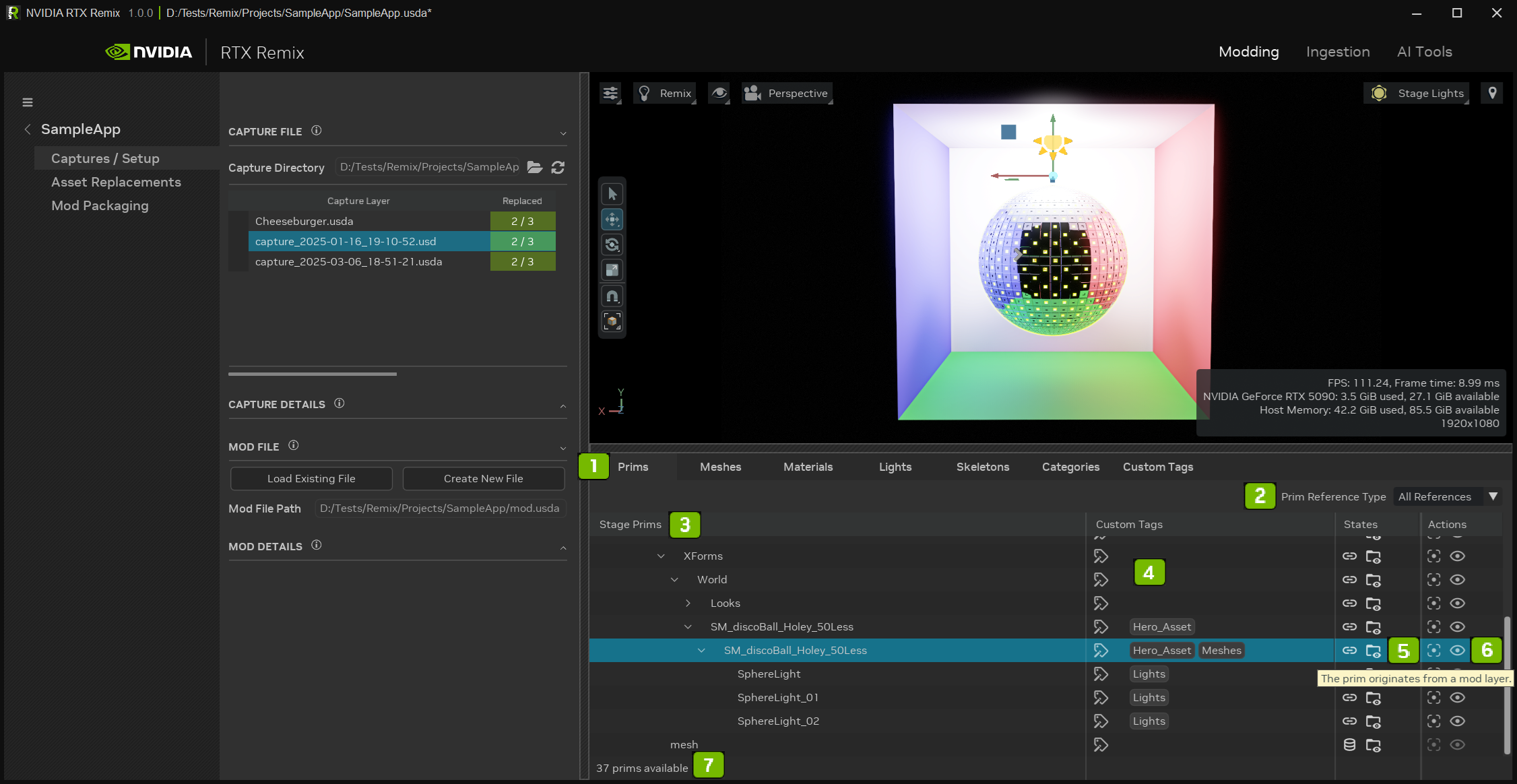
Task: Switch to the Materials tab
Action: [x=808, y=467]
